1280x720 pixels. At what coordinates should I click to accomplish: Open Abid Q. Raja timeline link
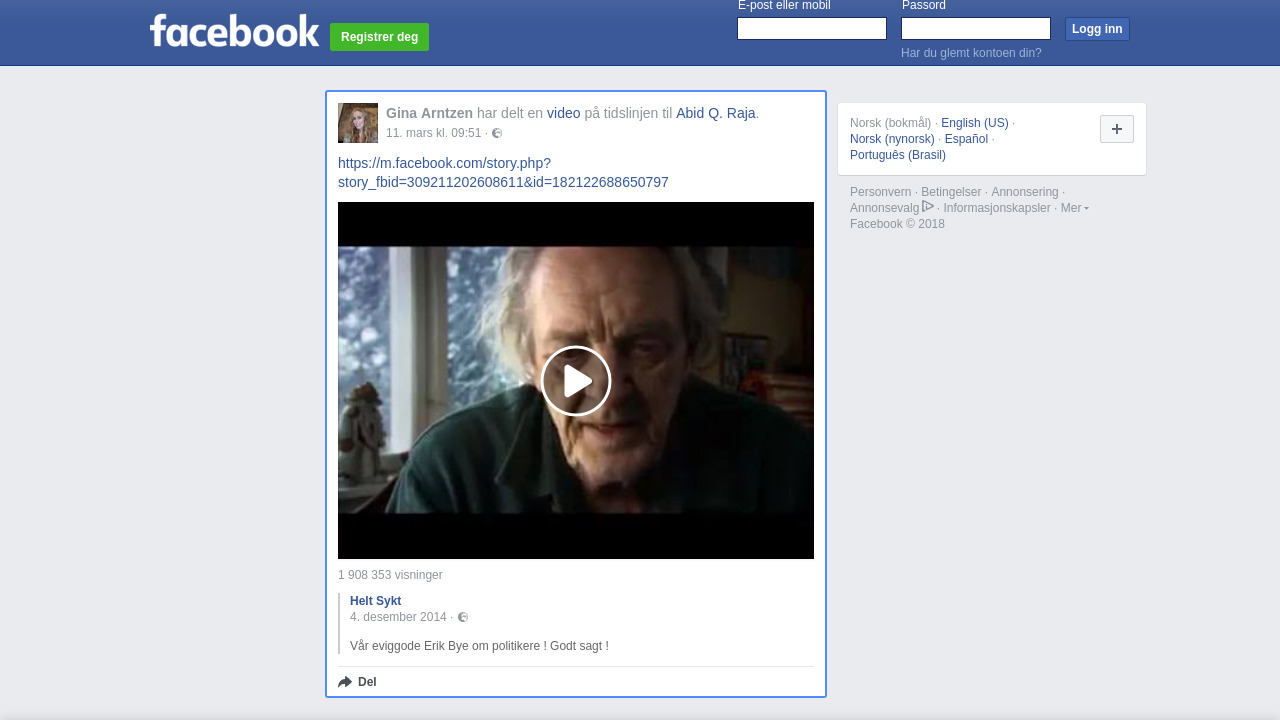pyautogui.click(x=716, y=113)
